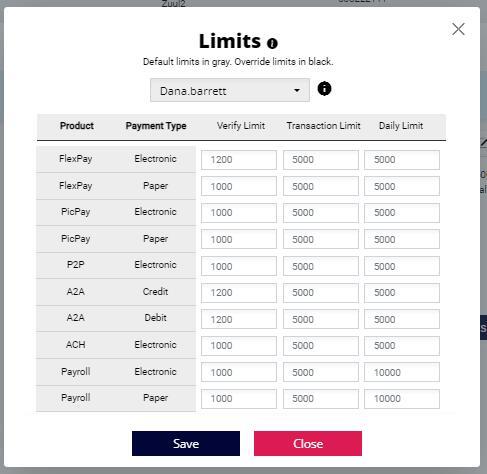The width and height of the screenshot is (487, 474).
Task: Select FlexPay Electronic daily limit field
Action: point(402,160)
